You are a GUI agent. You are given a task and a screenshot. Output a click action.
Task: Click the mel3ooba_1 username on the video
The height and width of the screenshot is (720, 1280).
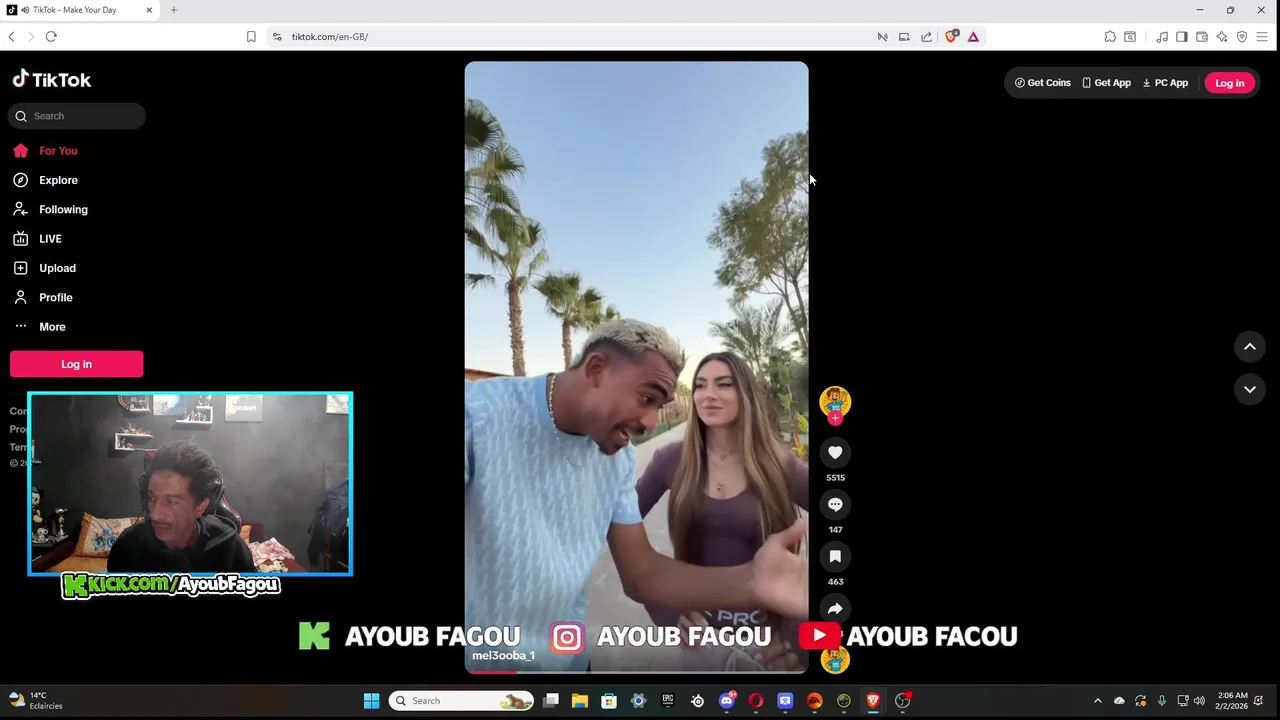[503, 656]
